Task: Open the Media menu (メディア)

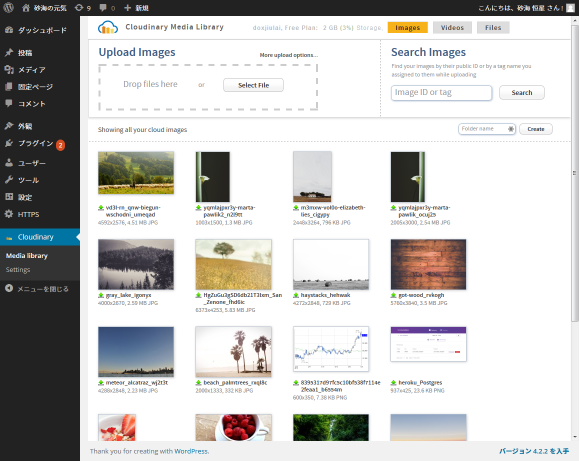Action: coord(40,70)
